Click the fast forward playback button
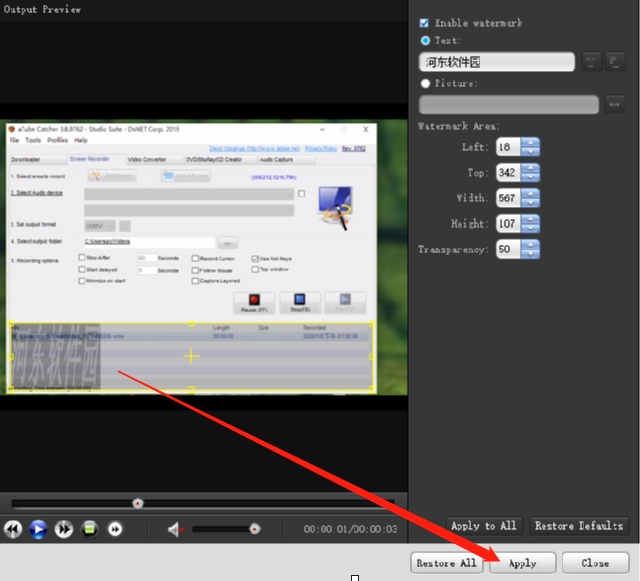Screen dimensions: 640x581 (x=63, y=529)
